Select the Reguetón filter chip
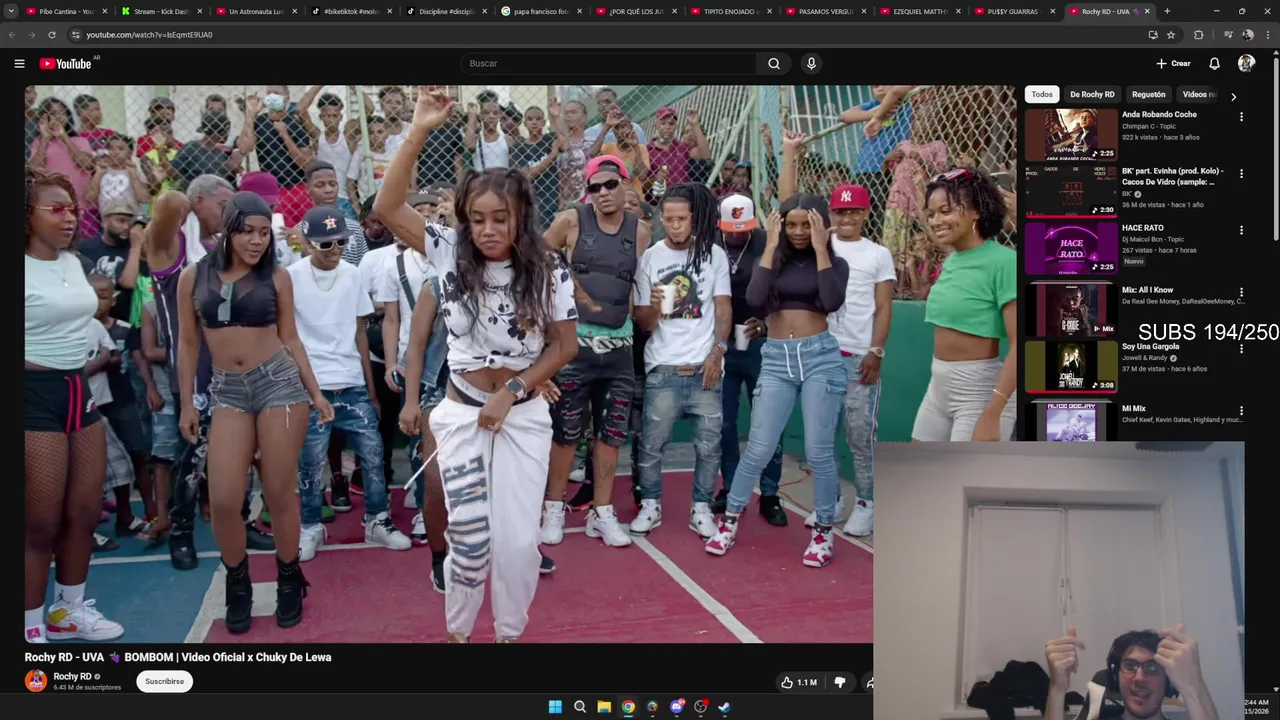 1148,94
